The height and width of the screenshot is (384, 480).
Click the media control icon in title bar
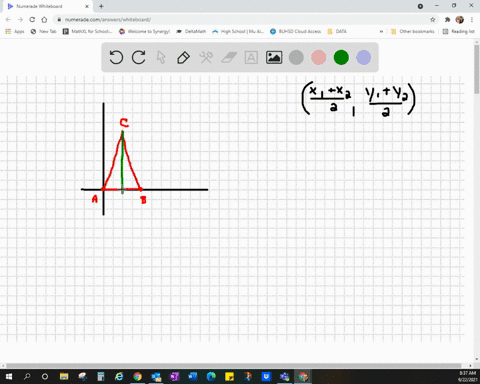(x=420, y=6)
